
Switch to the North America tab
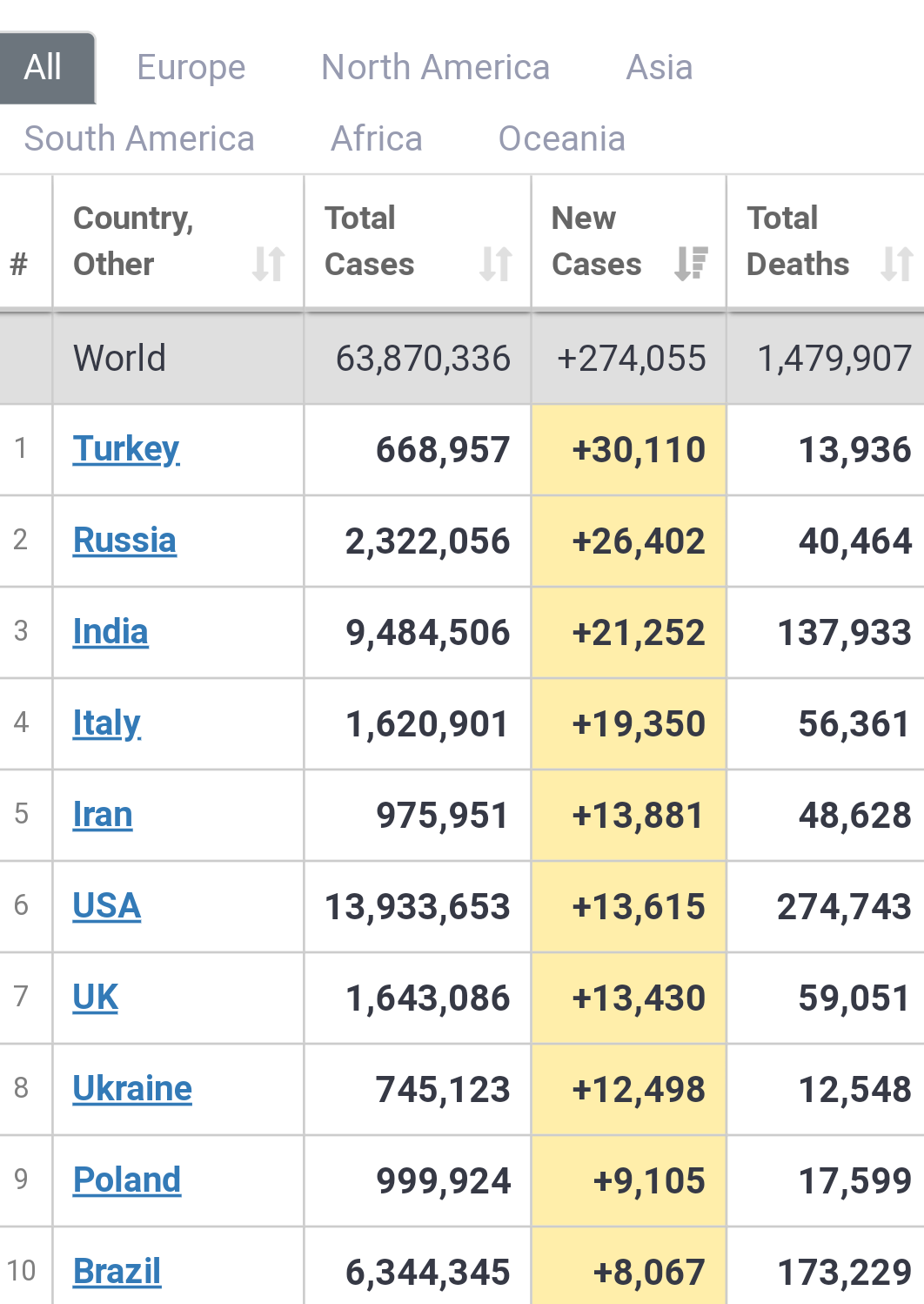tap(436, 68)
